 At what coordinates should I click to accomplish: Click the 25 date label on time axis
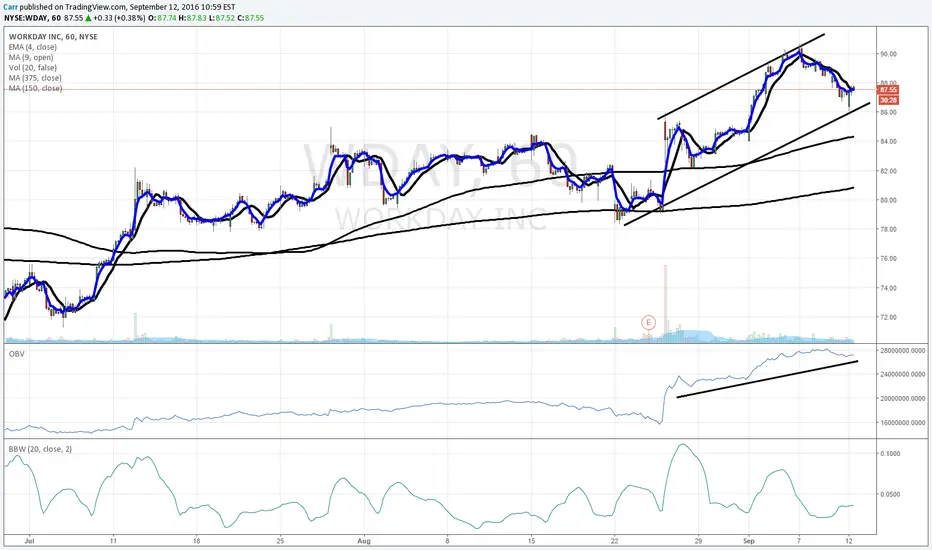click(281, 541)
